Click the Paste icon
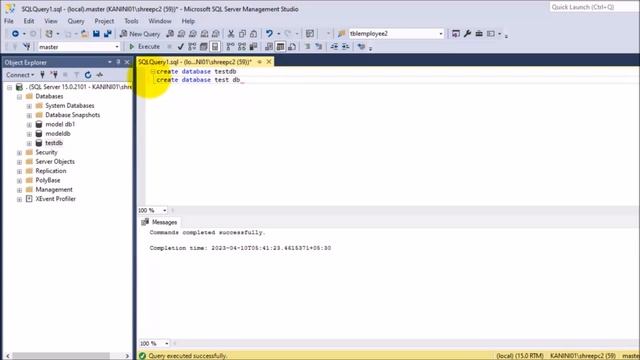 254,34
